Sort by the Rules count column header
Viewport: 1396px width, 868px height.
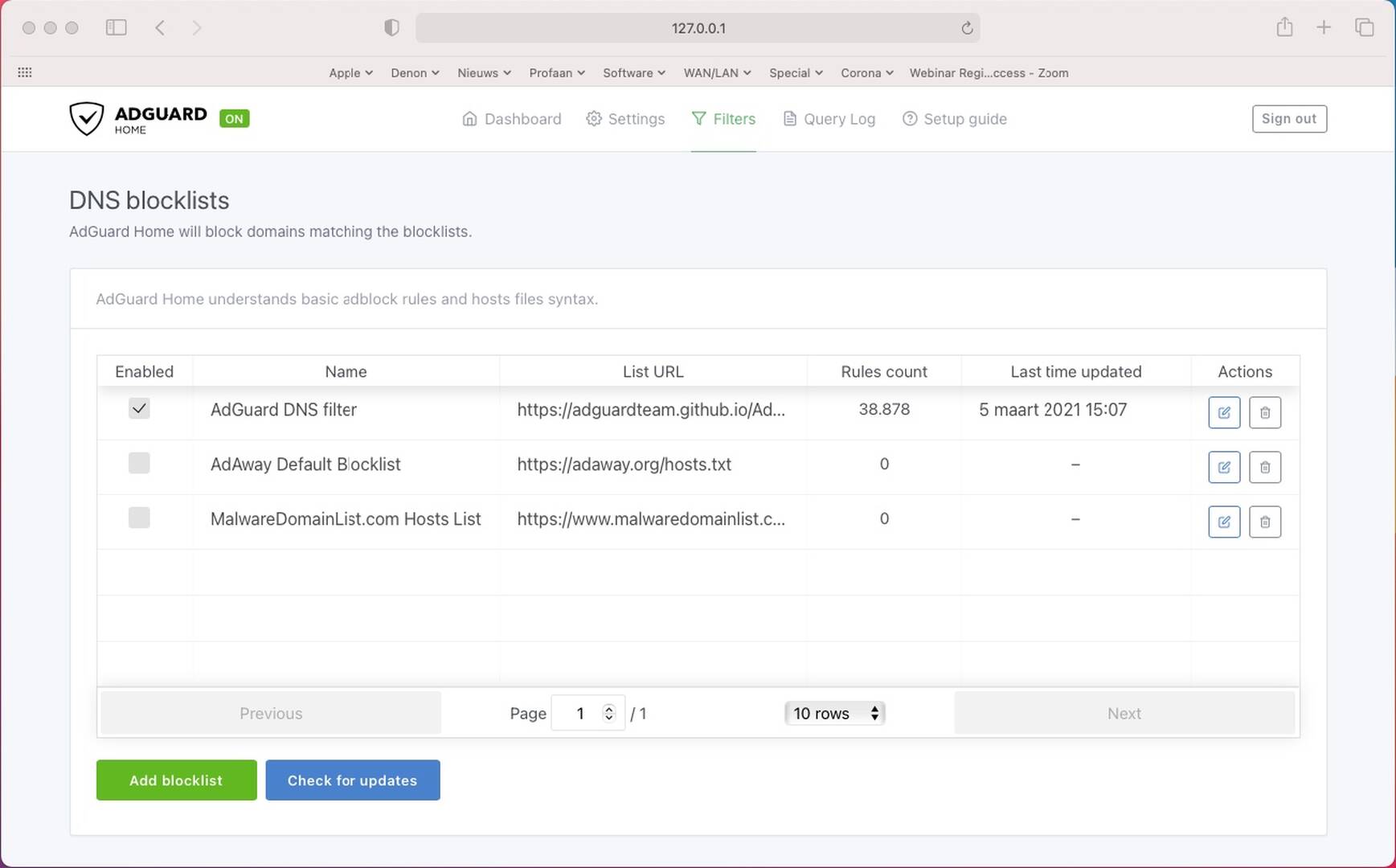click(x=884, y=371)
